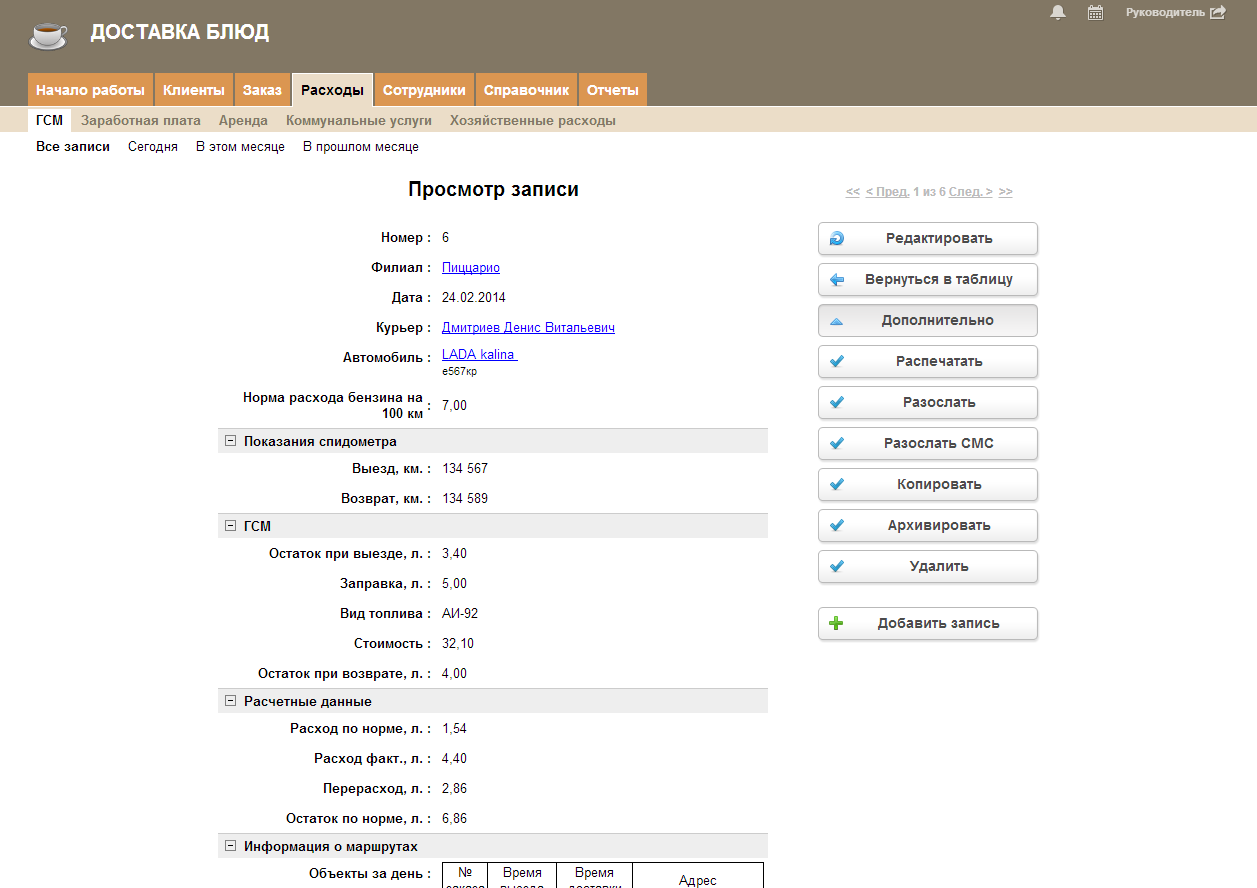1257x888 pixels.
Task: Open the Отчеты tab
Action: click(612, 90)
